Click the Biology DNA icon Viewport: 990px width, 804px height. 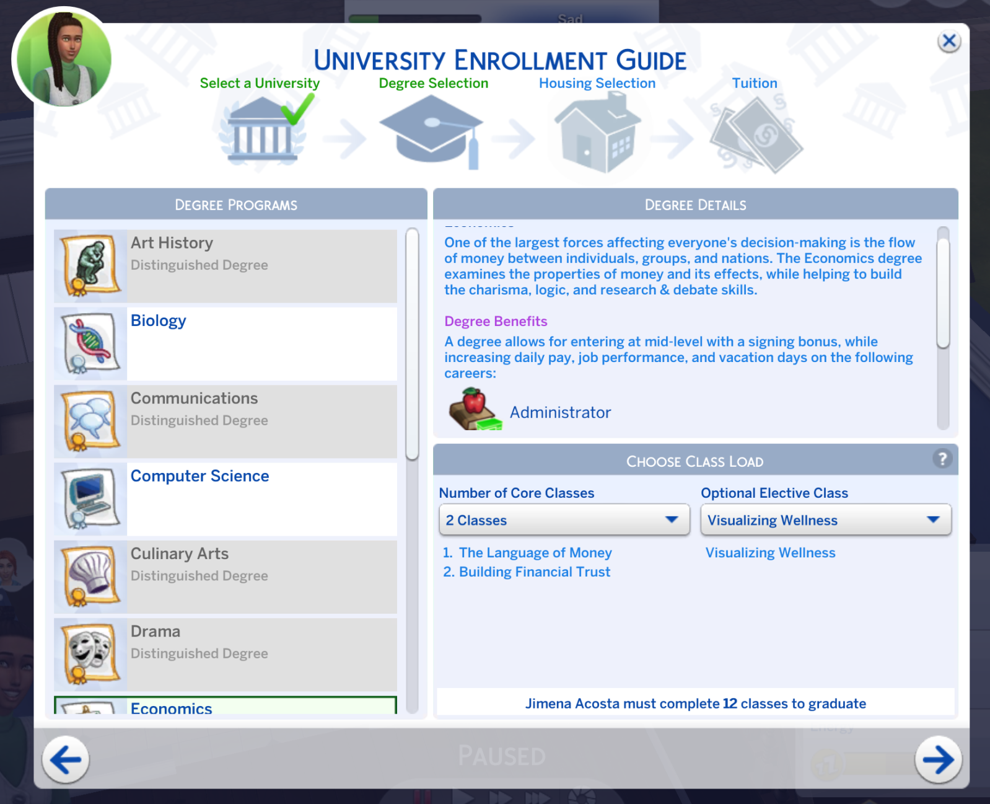pyautogui.click(x=91, y=344)
